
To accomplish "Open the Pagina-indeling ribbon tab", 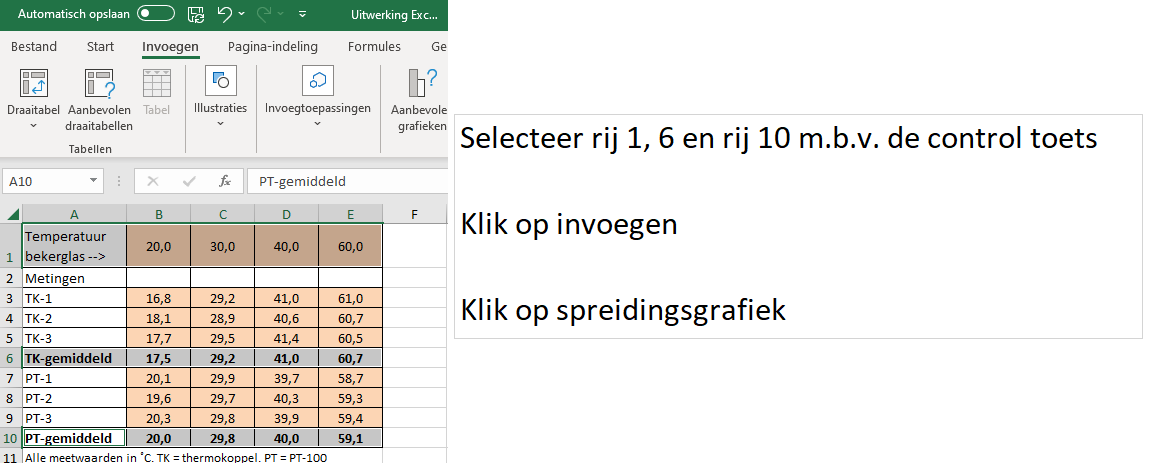I will [x=272, y=47].
